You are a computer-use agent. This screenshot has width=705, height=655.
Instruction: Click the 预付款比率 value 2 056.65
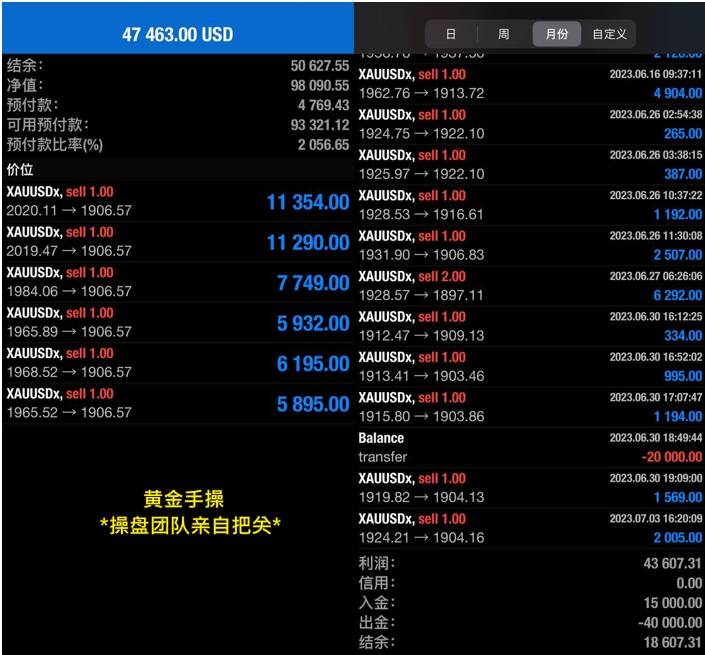(323, 145)
